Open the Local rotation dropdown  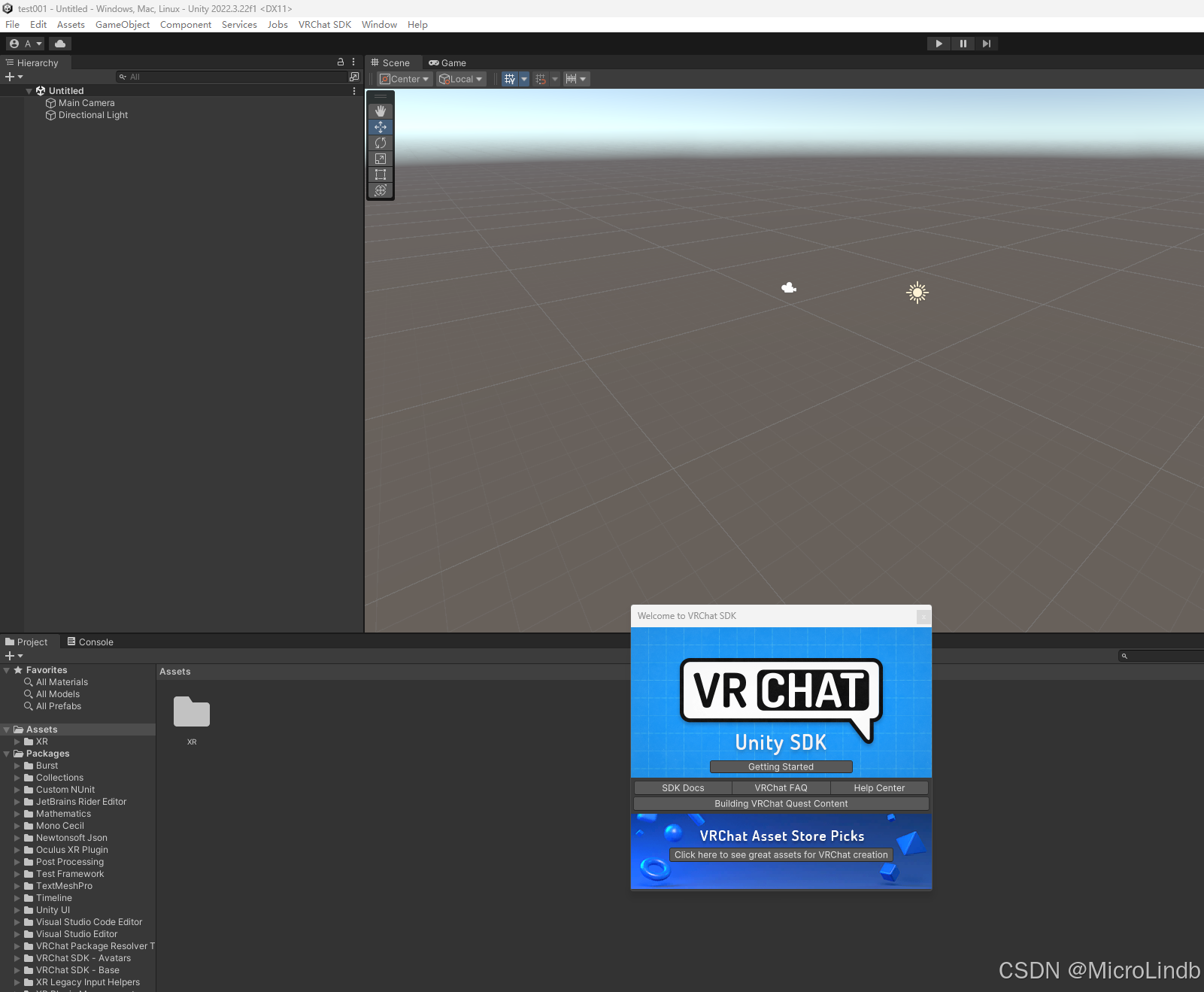click(461, 79)
